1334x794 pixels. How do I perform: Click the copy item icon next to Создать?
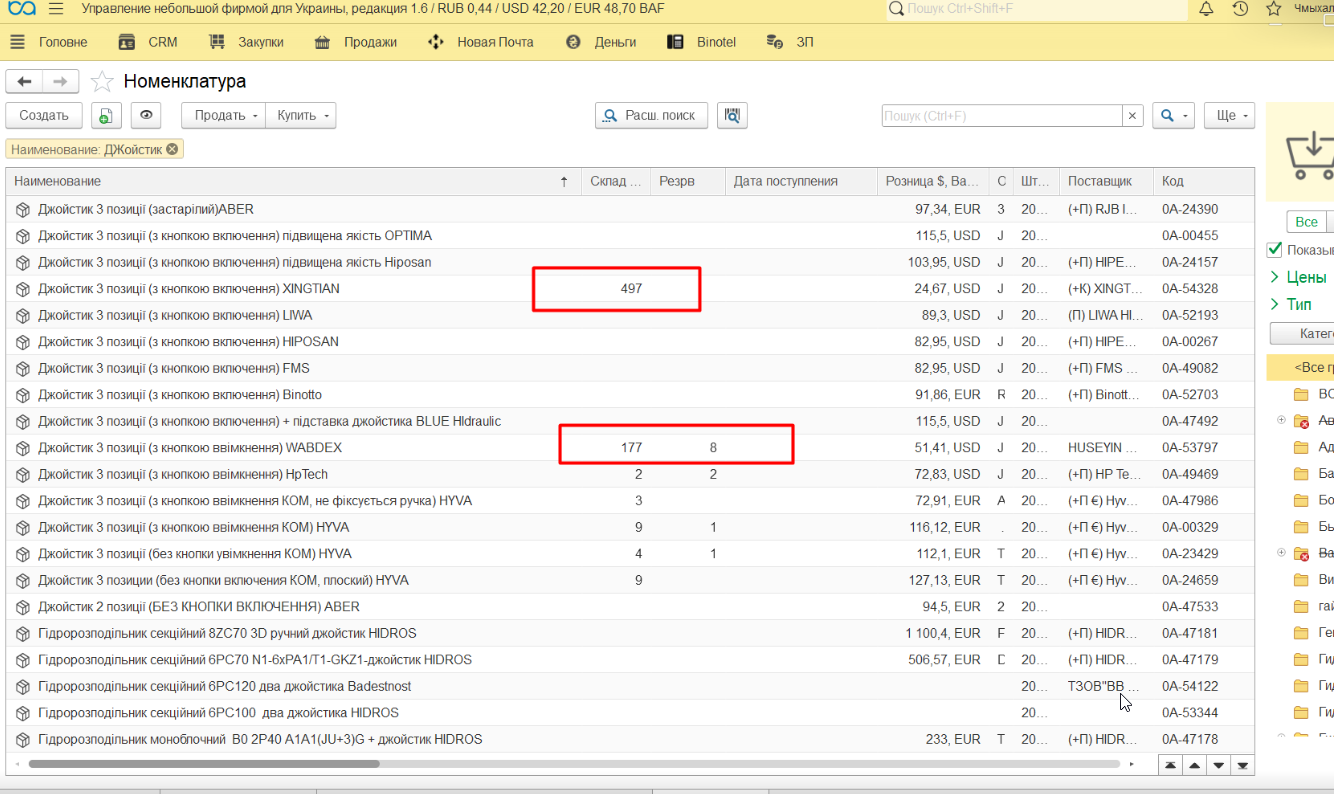106,116
